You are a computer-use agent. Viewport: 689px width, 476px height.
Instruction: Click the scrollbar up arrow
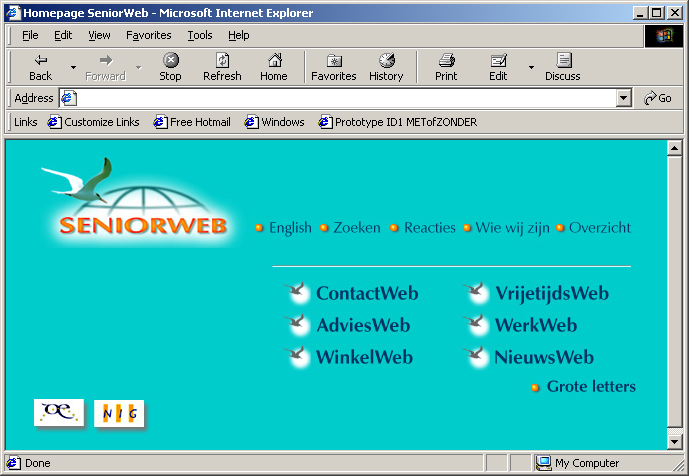pos(674,148)
